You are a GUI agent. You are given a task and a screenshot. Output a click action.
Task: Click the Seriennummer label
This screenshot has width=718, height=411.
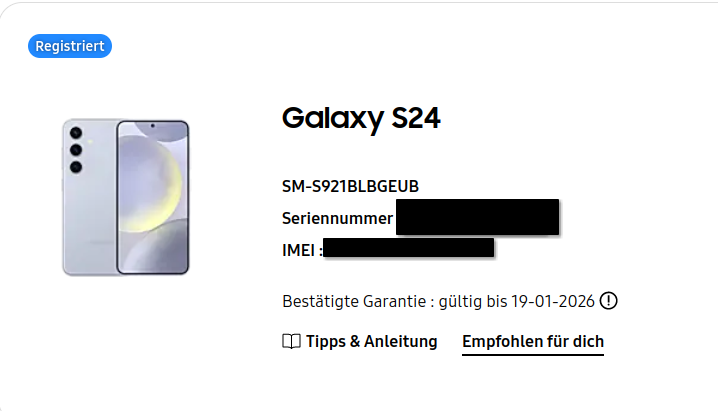tap(337, 218)
